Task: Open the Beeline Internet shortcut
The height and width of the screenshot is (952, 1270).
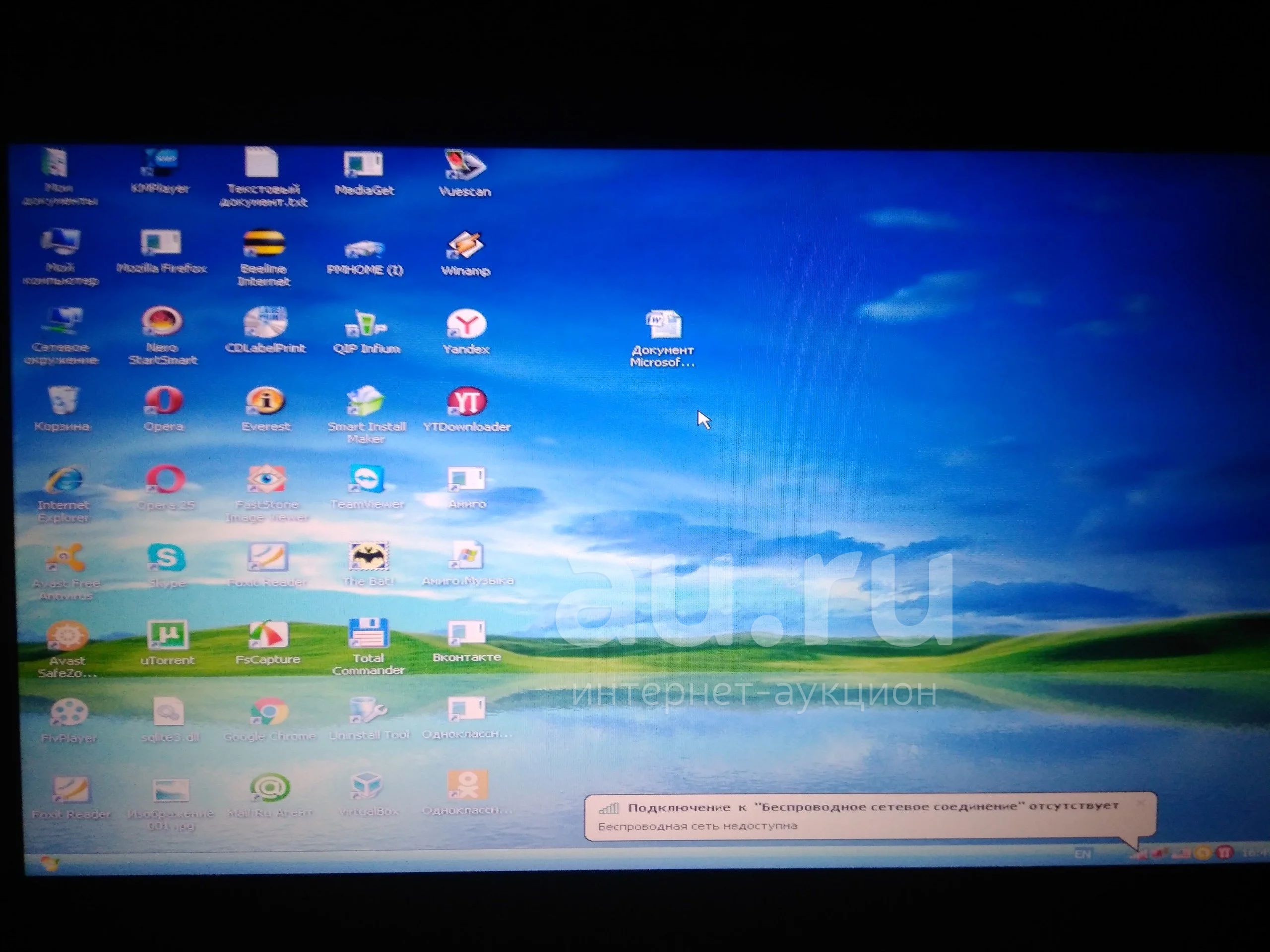Action: 263,258
